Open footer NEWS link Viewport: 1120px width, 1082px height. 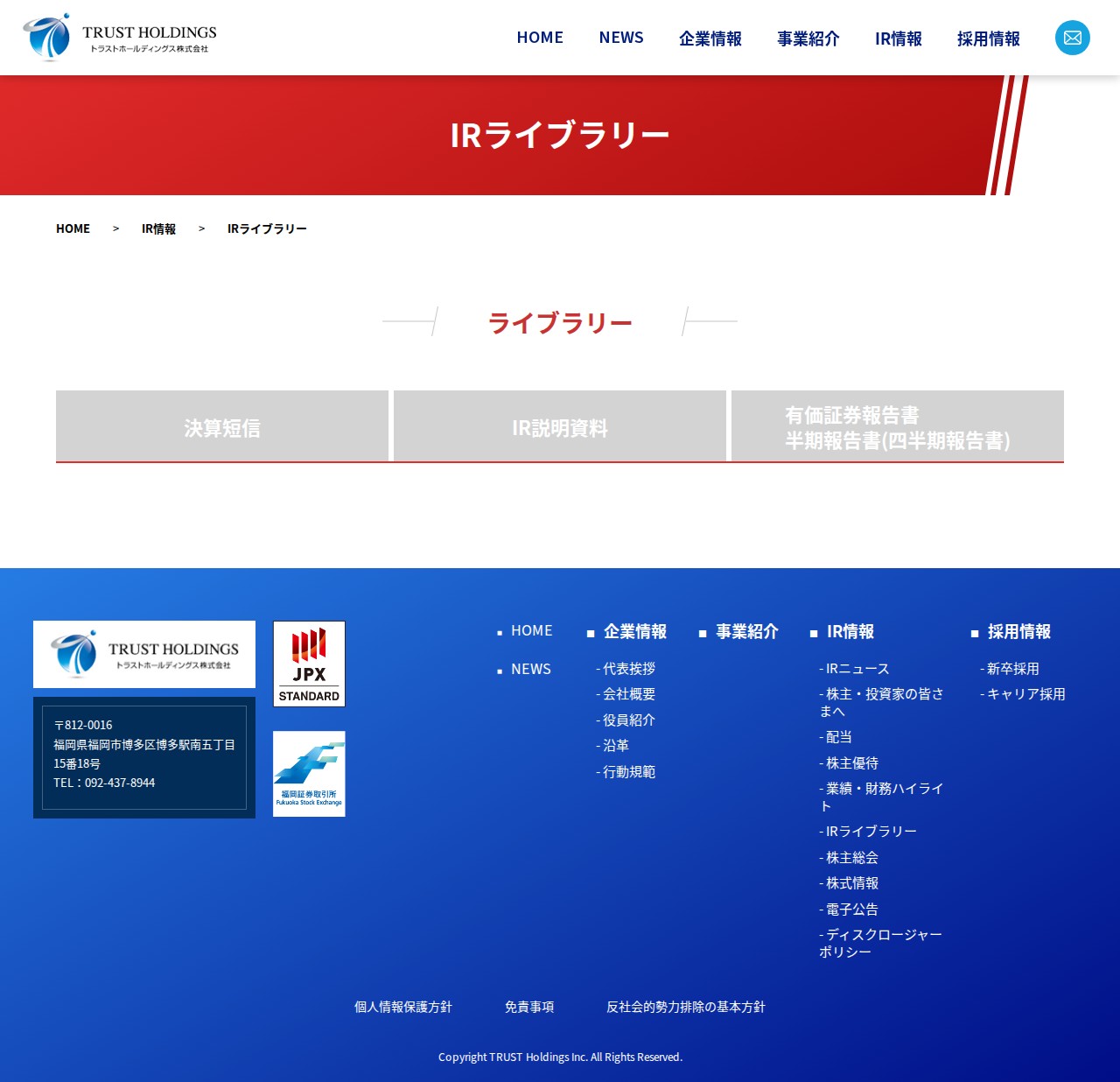click(x=531, y=669)
